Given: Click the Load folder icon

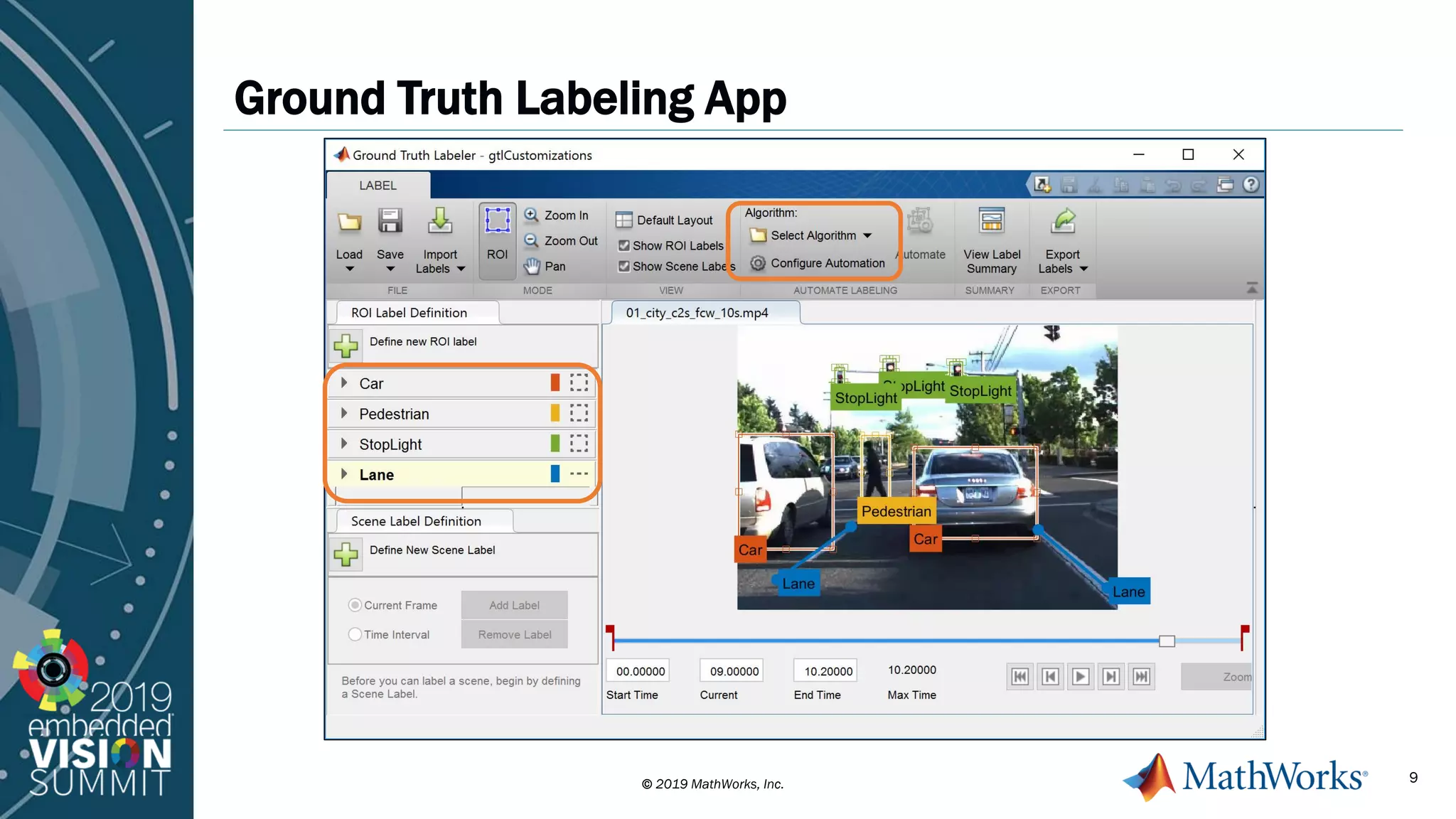Looking at the screenshot, I should tap(349, 223).
